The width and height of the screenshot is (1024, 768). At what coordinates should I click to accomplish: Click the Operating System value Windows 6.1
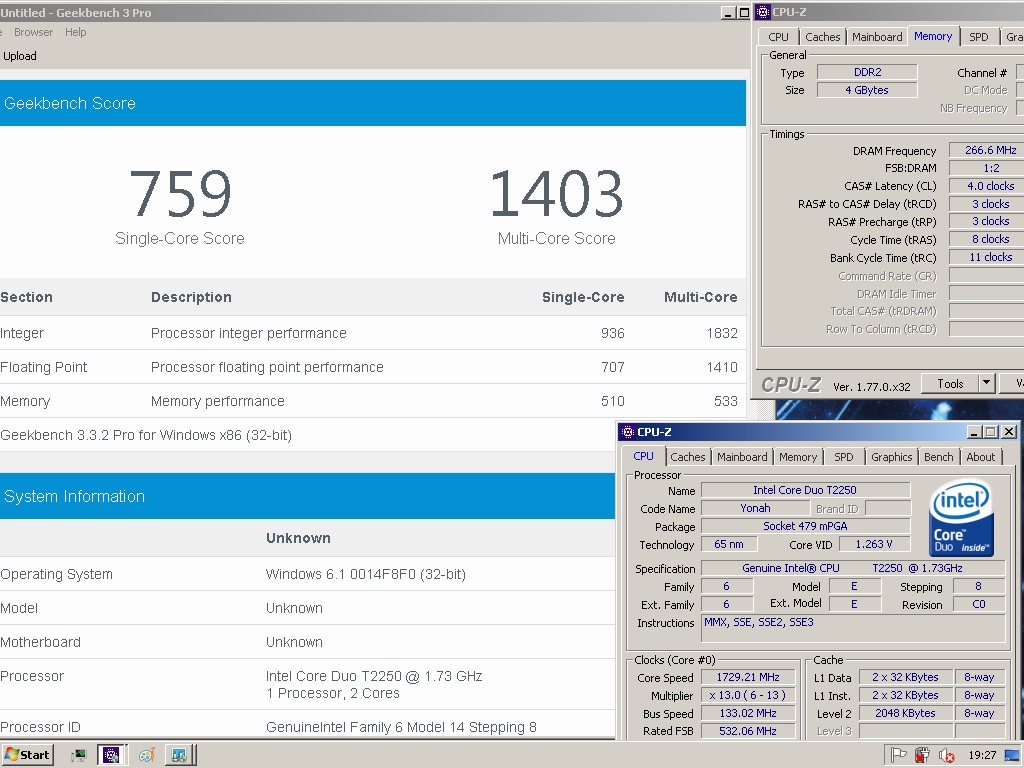(x=366, y=574)
